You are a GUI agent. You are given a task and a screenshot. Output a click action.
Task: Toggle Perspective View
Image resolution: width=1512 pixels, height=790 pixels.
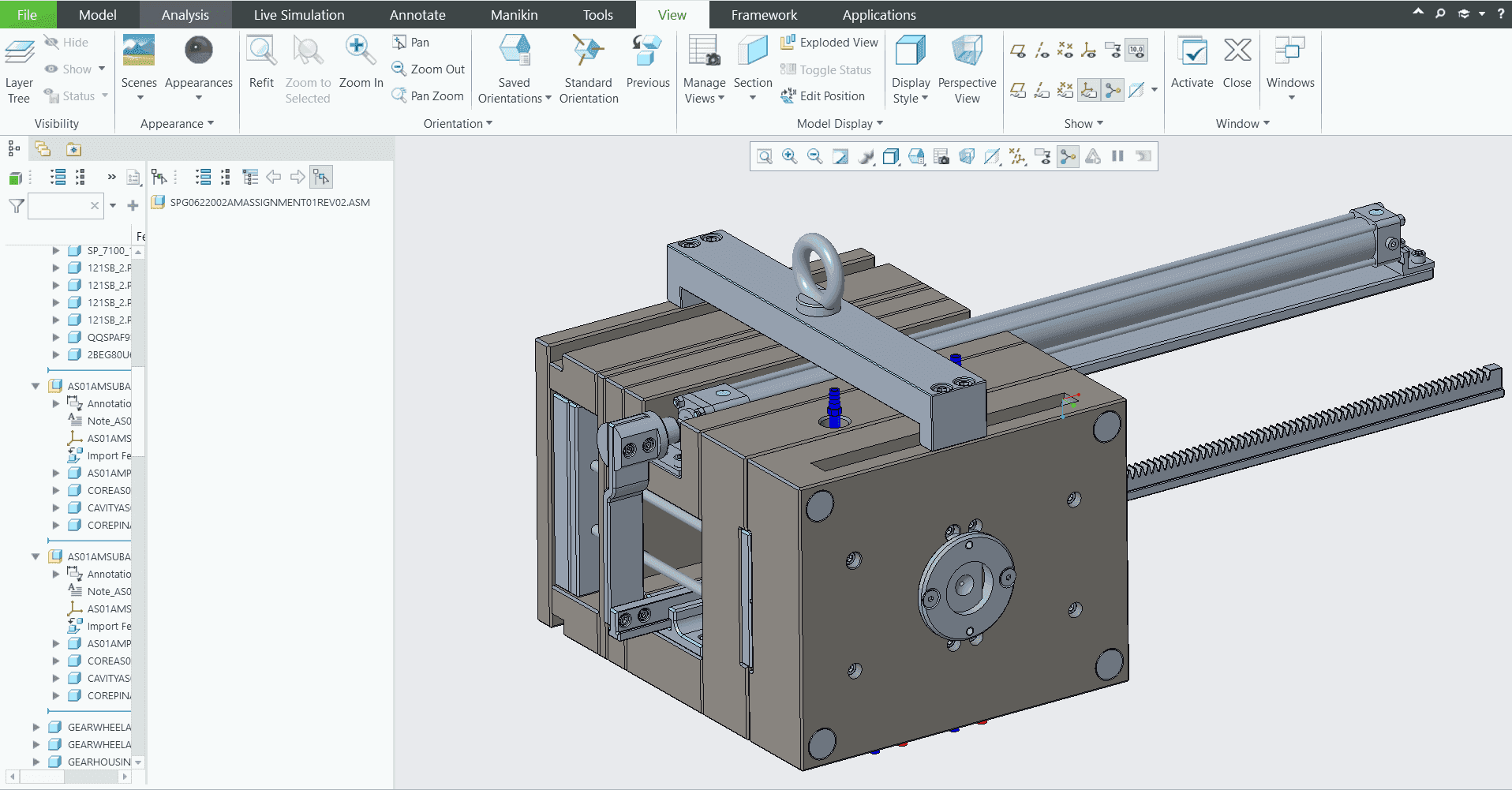pyautogui.click(x=967, y=69)
